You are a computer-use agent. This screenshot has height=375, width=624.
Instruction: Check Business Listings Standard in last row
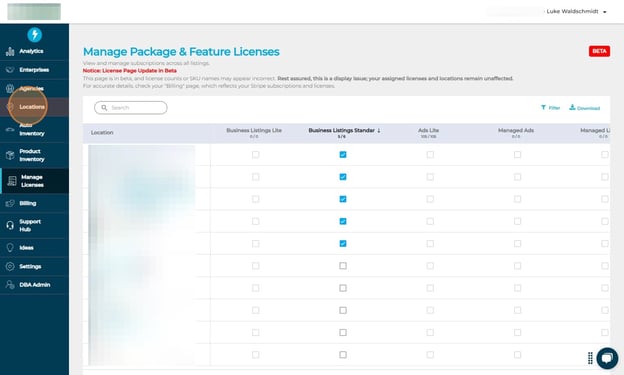pyautogui.click(x=343, y=355)
